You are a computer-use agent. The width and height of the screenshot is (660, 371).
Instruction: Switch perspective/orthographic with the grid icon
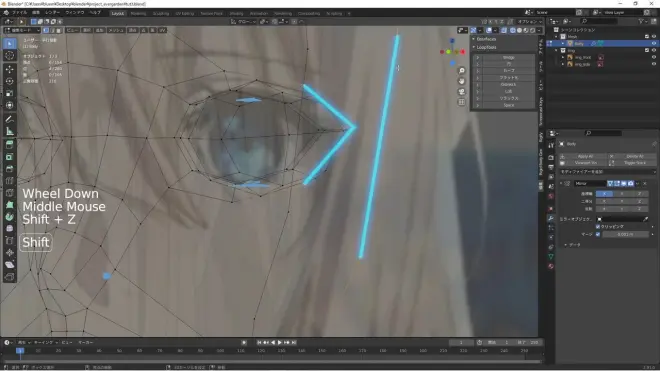(x=462, y=102)
